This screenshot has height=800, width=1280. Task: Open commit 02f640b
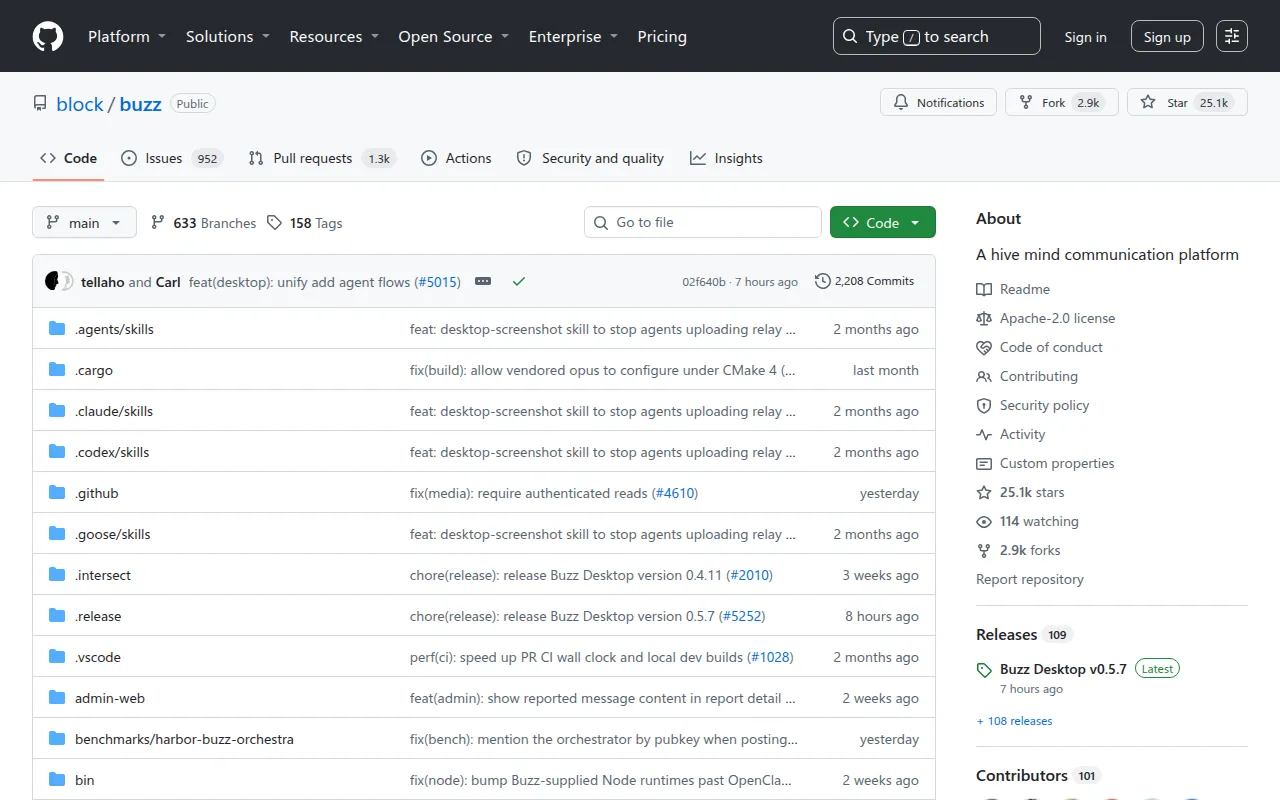tap(704, 282)
